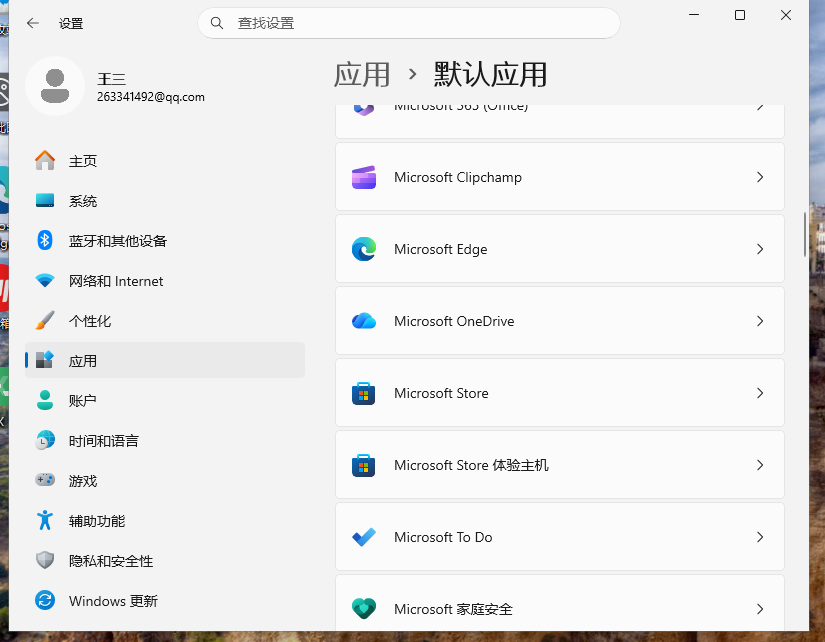Click the Microsoft Store bag icon
This screenshot has width=825, height=642.
coord(364,393)
